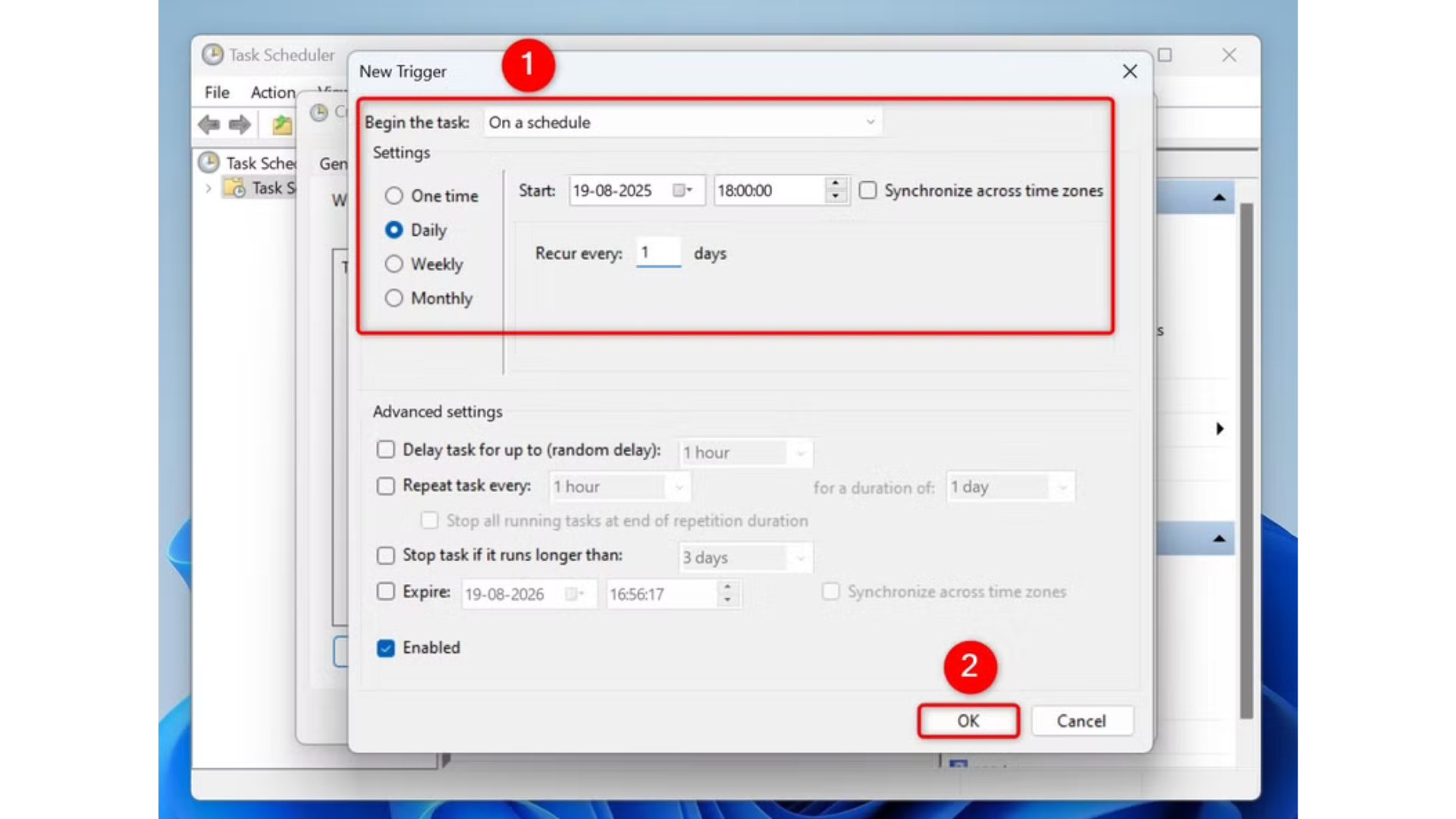Click the scroll-up arrow on the right panel scrollbar
The image size is (1456, 819).
coord(1218,197)
